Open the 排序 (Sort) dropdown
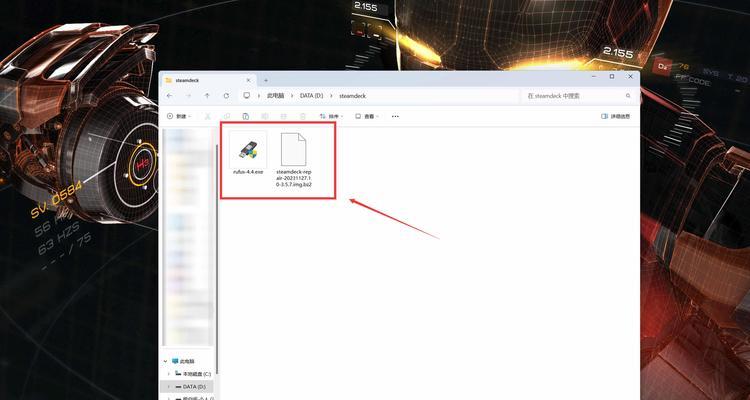750x400 pixels. point(331,116)
